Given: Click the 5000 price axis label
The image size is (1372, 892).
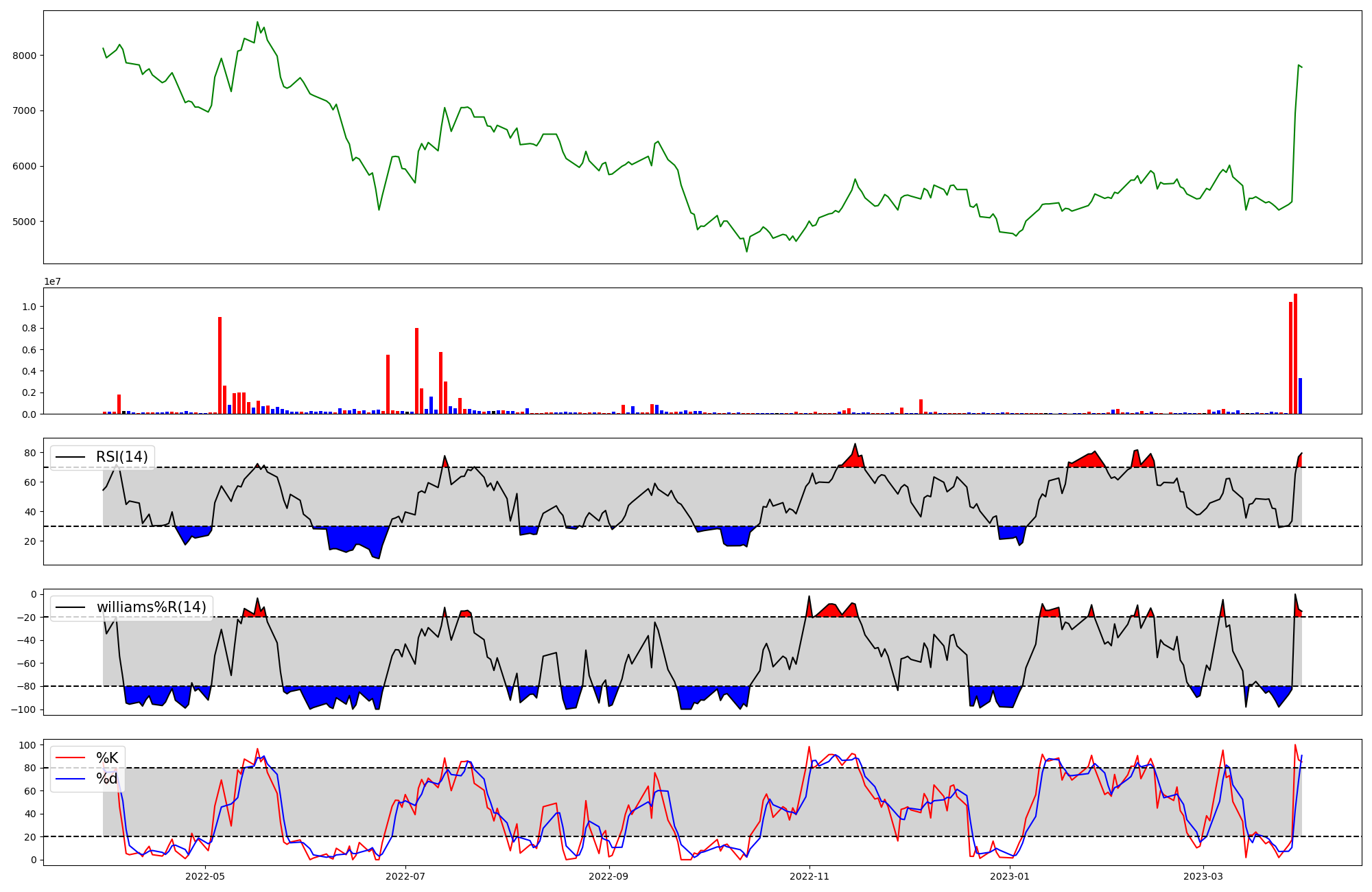Looking at the screenshot, I should pos(25,222).
